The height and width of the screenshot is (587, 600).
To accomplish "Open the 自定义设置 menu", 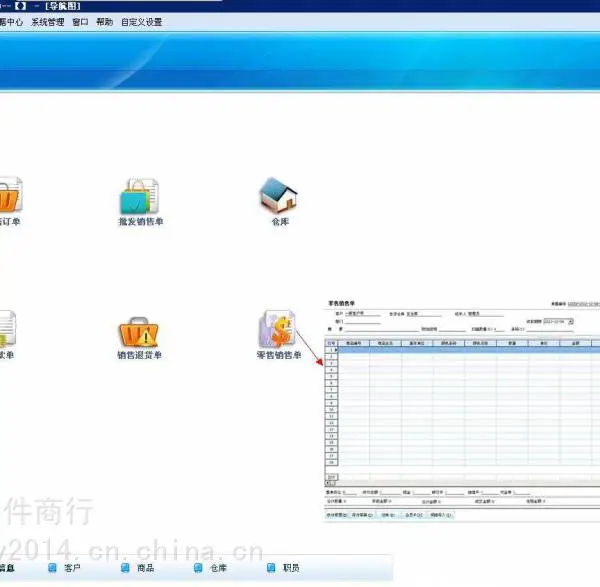I will click(x=142, y=22).
